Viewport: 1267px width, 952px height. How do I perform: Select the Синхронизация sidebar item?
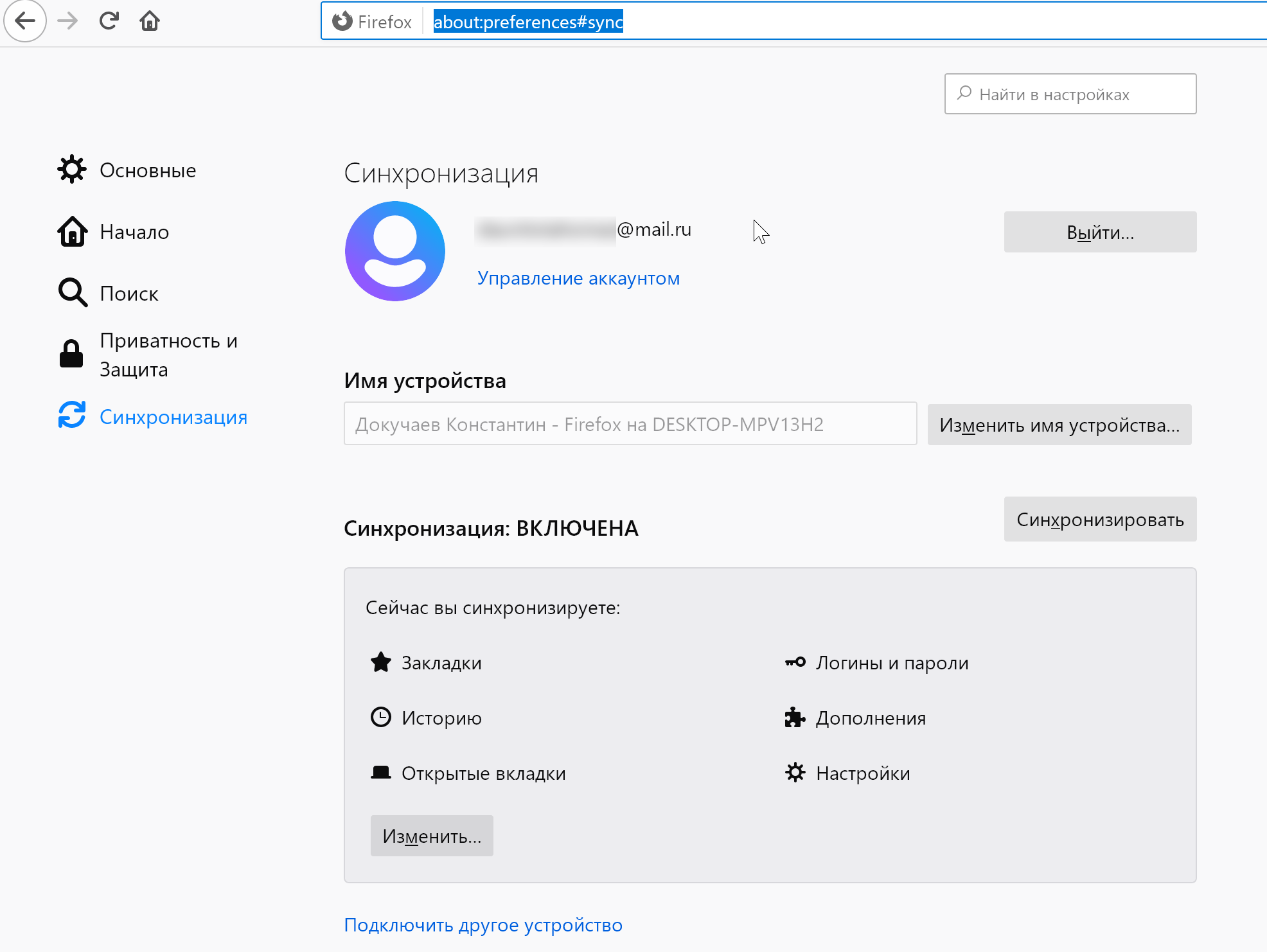coord(173,417)
